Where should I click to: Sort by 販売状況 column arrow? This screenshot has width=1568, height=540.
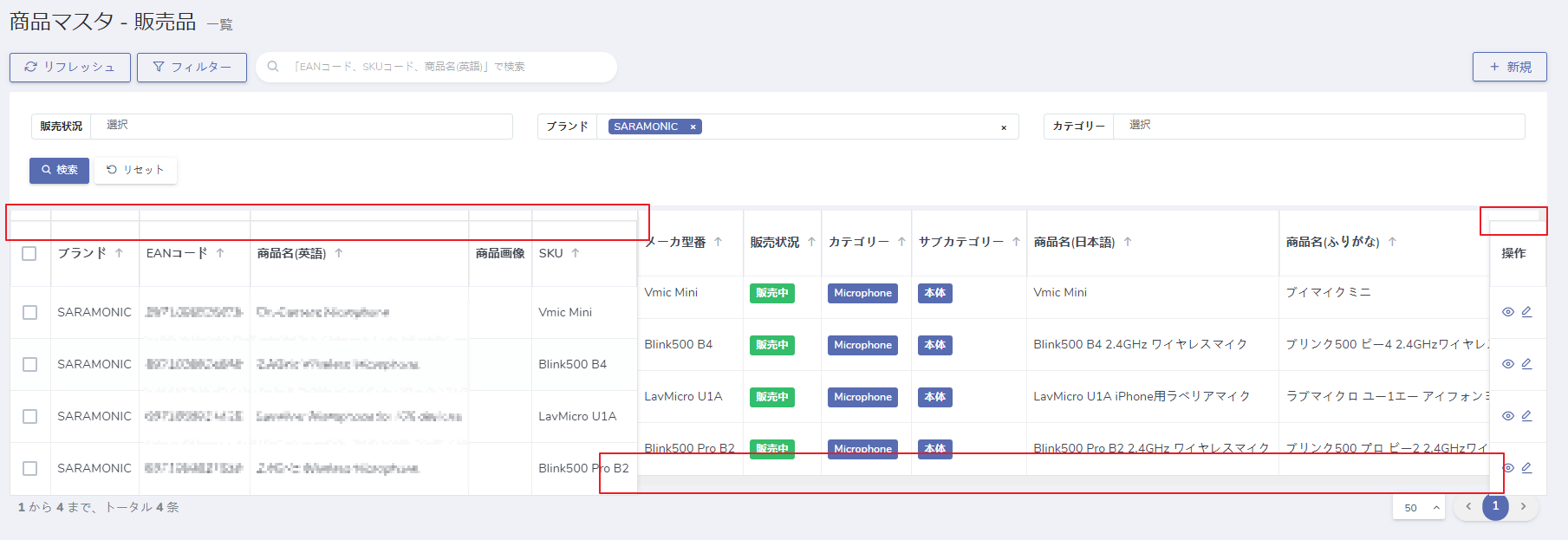811,242
